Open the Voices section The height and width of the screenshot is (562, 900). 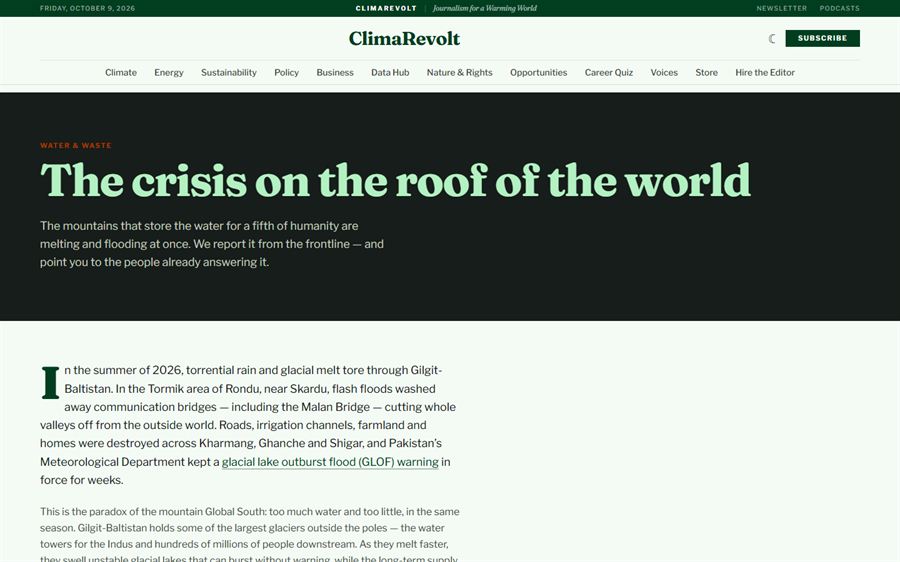click(664, 72)
